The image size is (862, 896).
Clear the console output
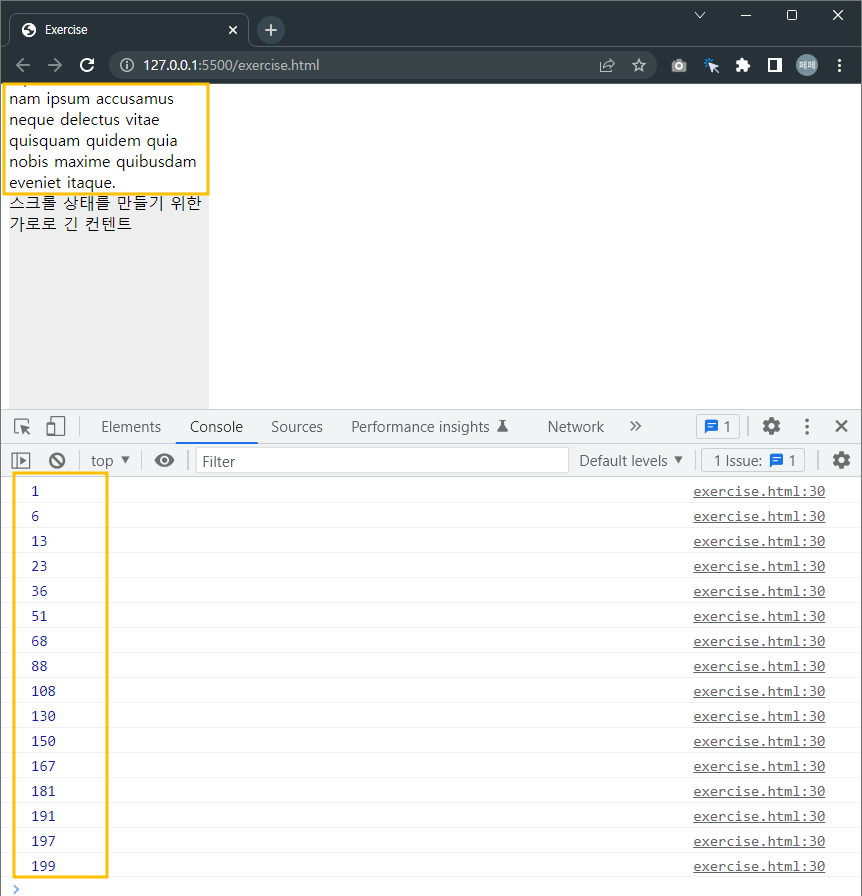(x=57, y=460)
